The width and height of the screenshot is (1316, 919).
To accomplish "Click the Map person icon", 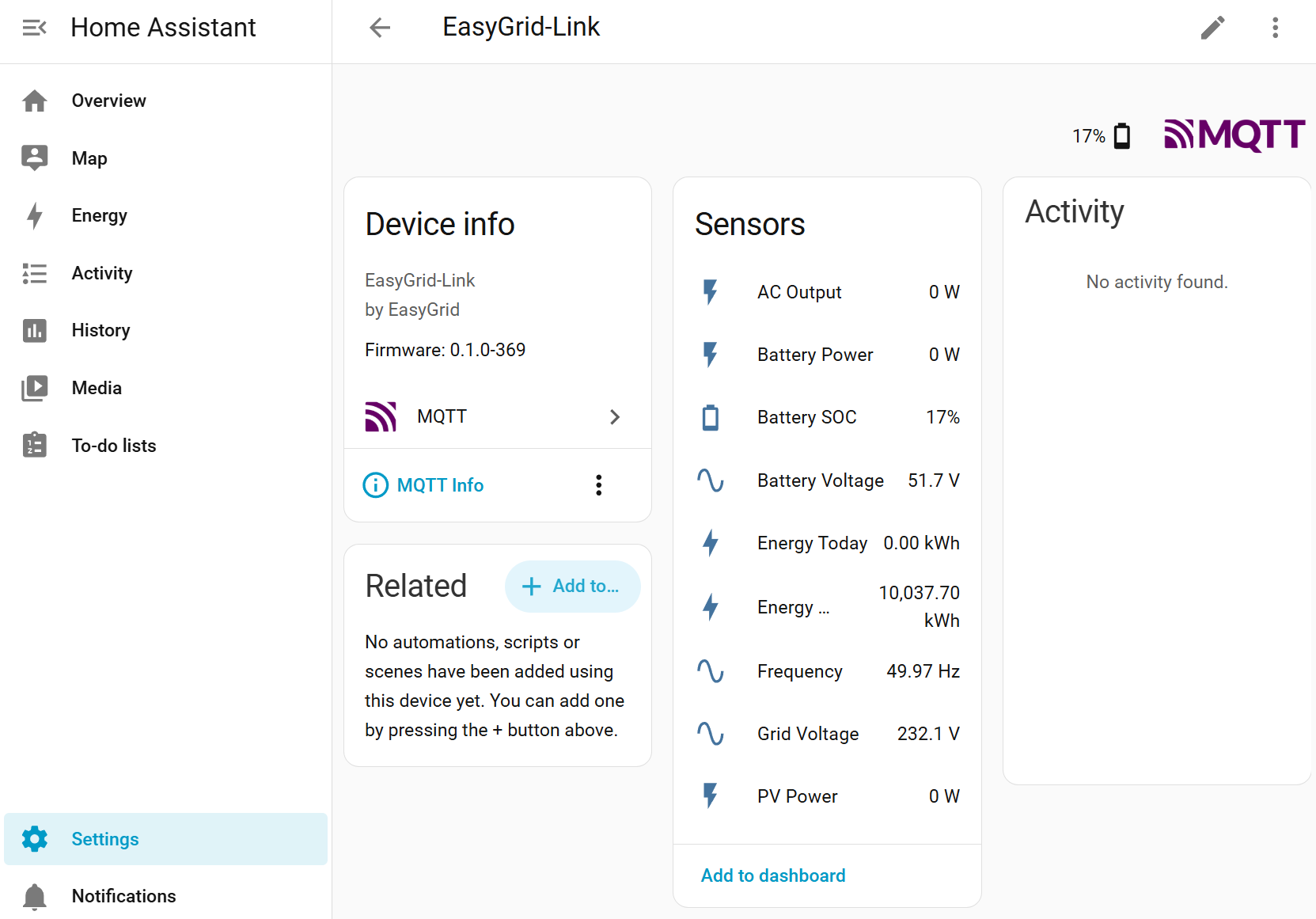I will (35, 158).
